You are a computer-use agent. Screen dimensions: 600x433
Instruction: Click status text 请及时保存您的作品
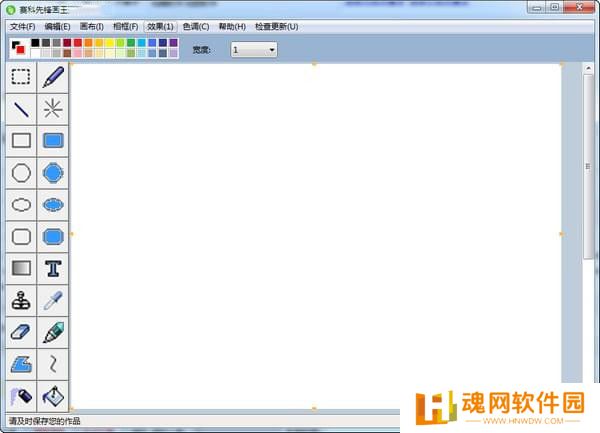pyautogui.click(x=44, y=421)
